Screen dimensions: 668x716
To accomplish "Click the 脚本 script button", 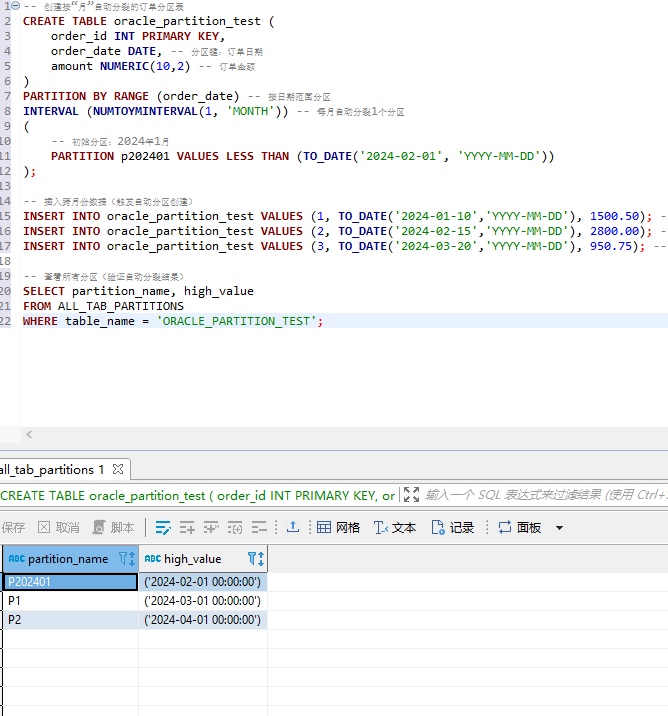I will click(x=113, y=527).
